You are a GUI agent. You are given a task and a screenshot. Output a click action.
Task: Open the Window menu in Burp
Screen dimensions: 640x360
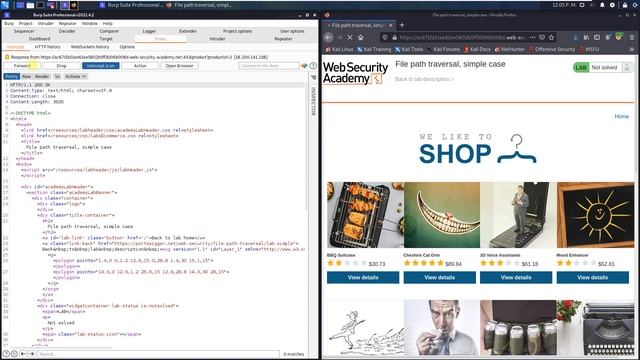tap(89, 23)
